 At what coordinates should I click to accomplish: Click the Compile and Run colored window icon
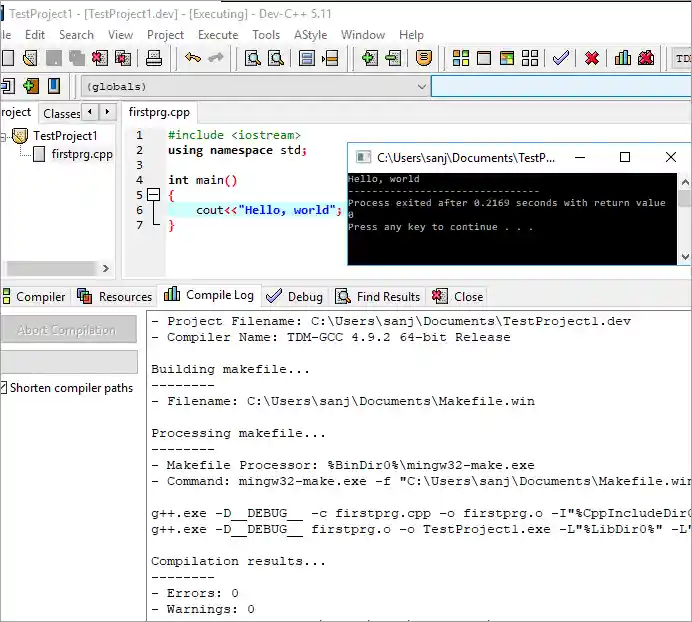coord(507,58)
